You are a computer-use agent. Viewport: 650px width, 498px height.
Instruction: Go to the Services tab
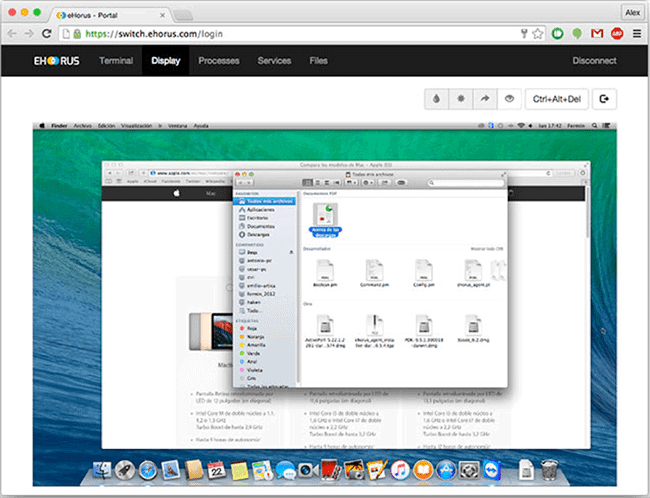(274, 61)
